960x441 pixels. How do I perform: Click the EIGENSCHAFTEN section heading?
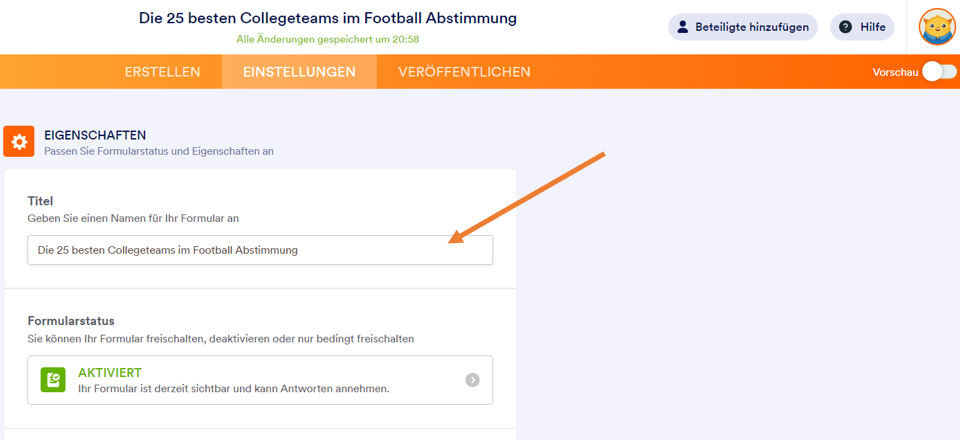(x=95, y=134)
